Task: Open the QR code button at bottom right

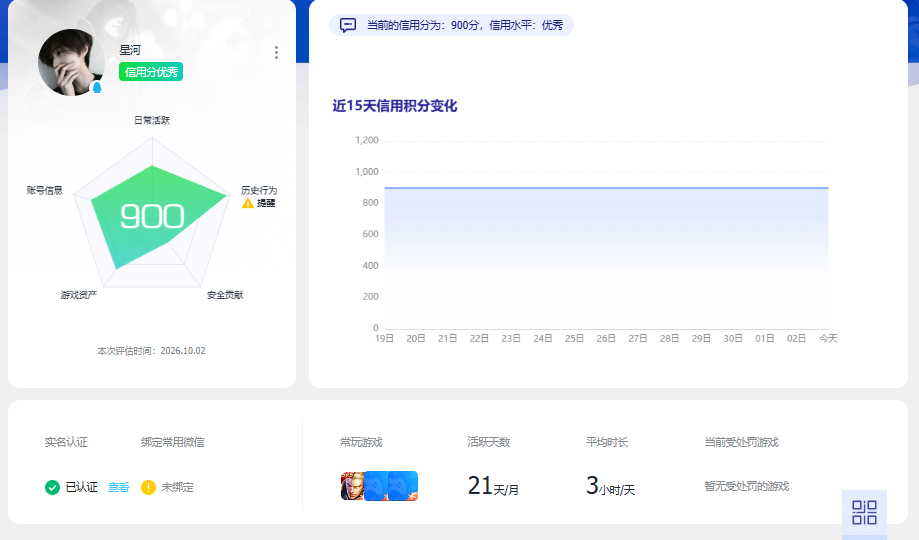Action: [x=864, y=512]
